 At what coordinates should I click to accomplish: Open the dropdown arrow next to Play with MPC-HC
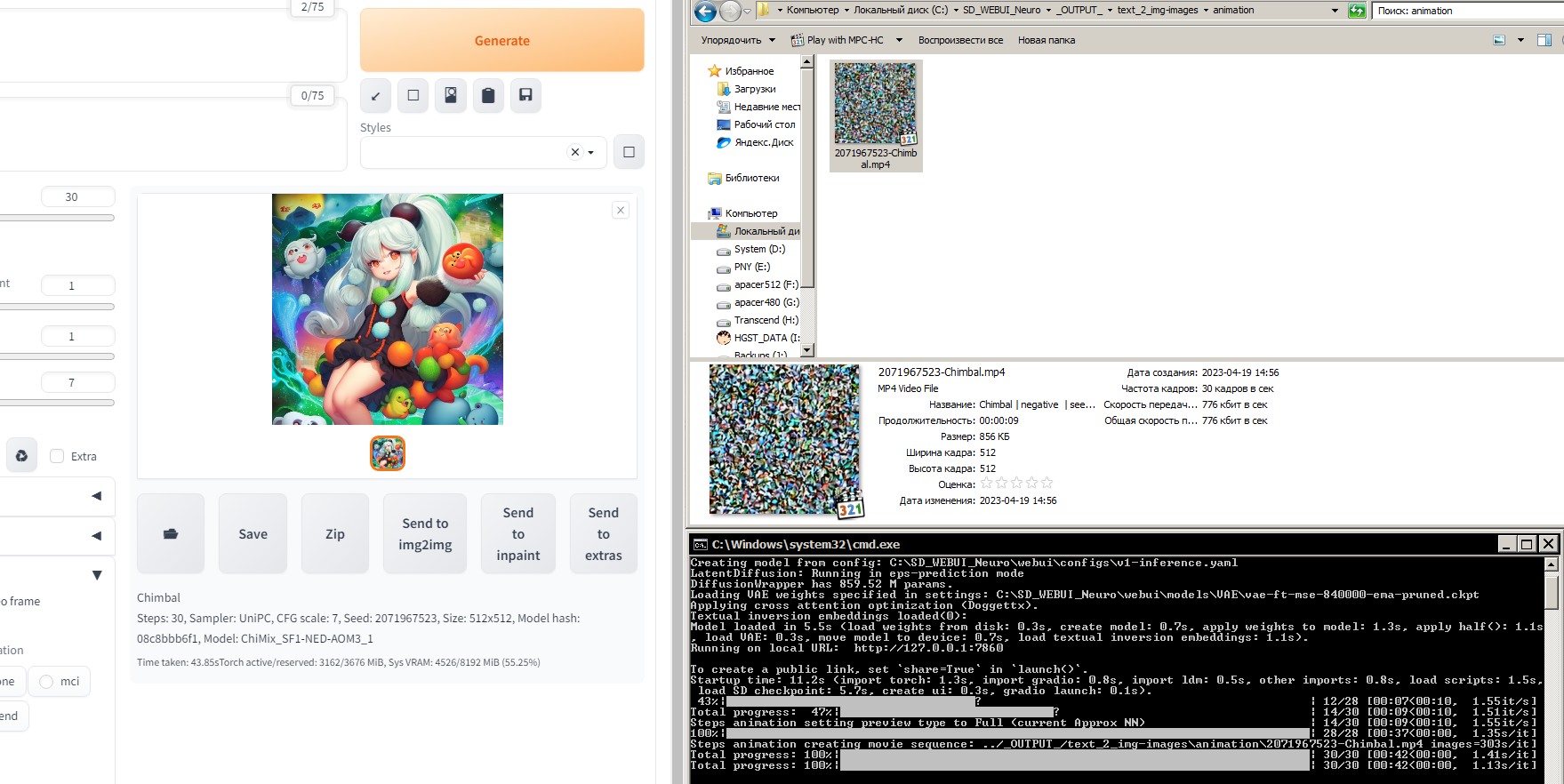(899, 40)
